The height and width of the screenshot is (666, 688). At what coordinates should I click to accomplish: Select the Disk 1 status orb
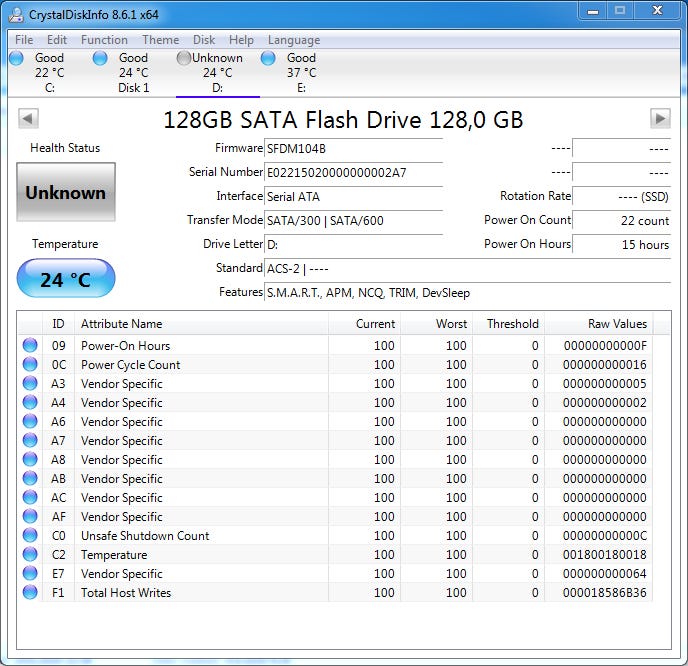coord(100,58)
